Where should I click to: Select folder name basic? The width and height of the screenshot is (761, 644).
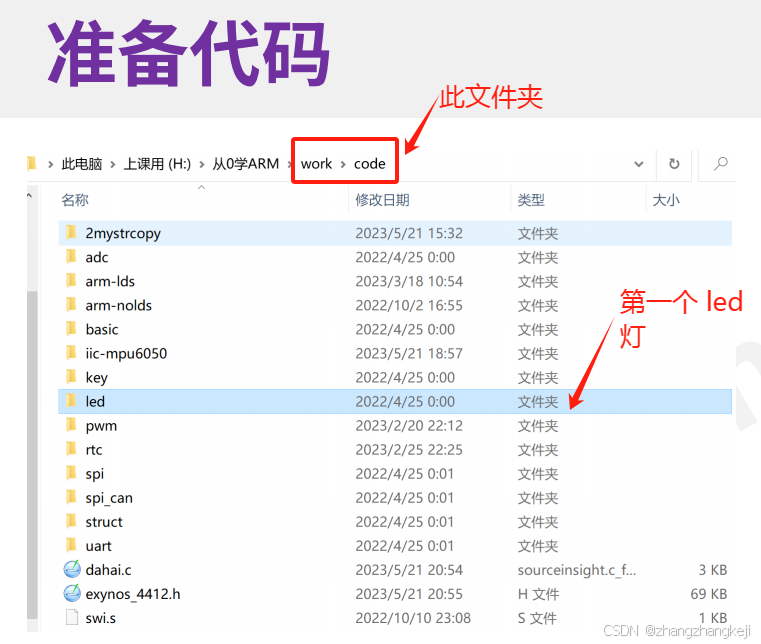point(102,330)
